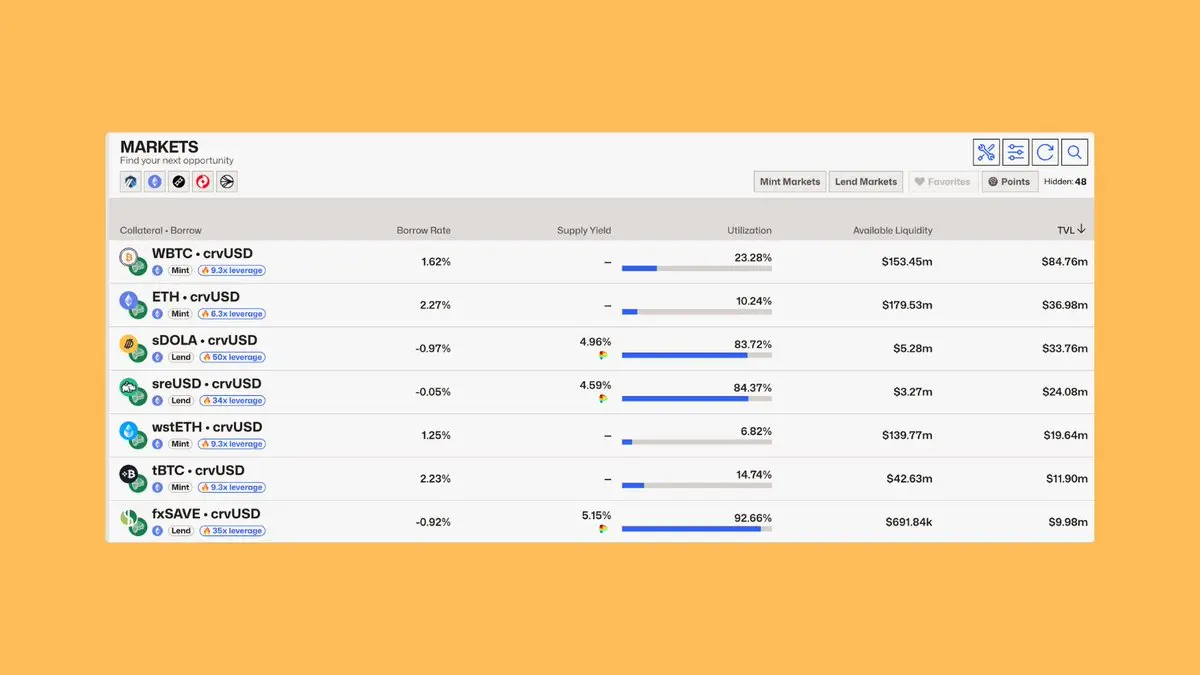
Task: Open the wstETH • crvUSD market
Action: 207,427
